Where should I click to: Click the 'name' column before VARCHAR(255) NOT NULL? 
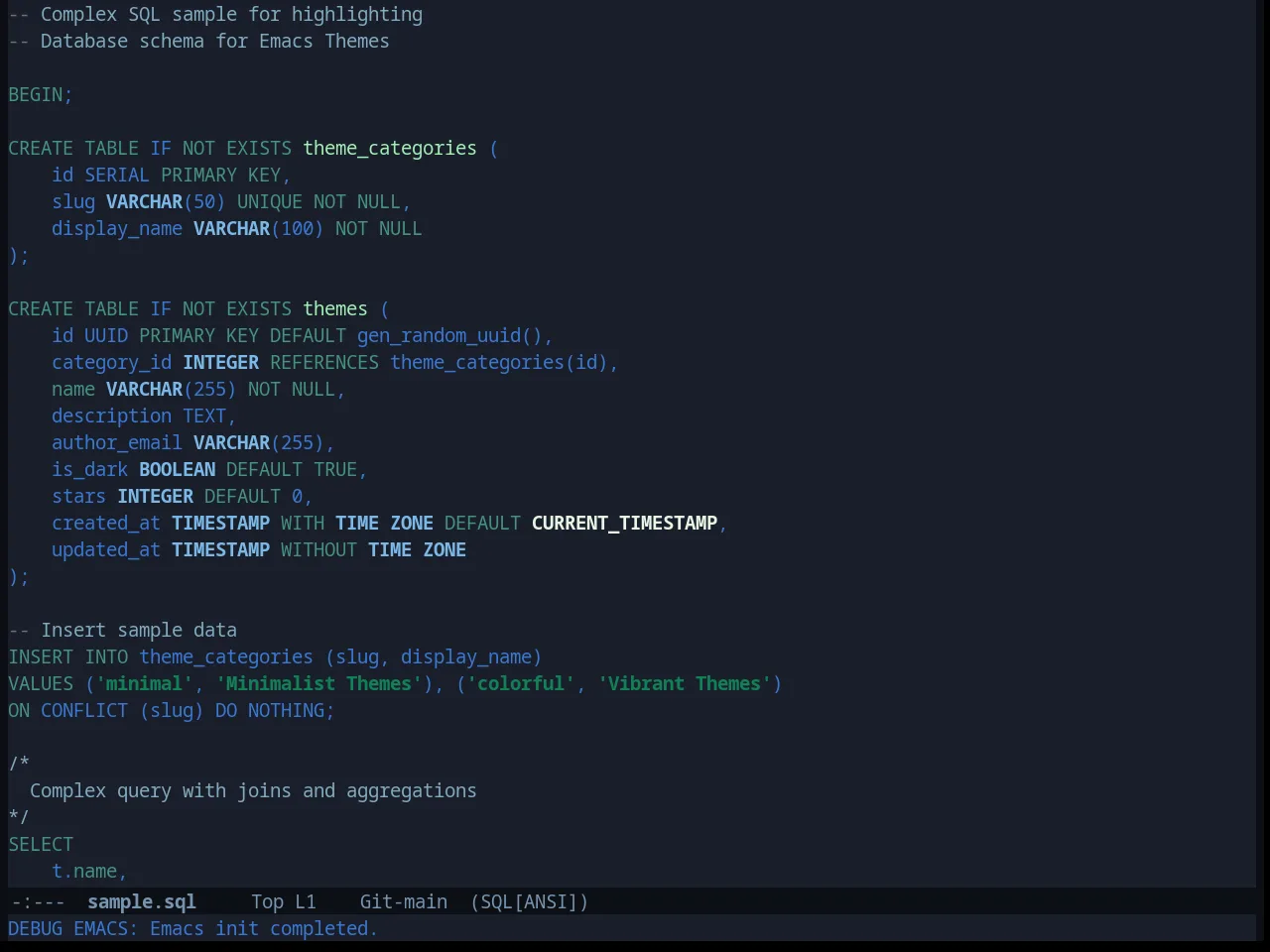[73, 389]
